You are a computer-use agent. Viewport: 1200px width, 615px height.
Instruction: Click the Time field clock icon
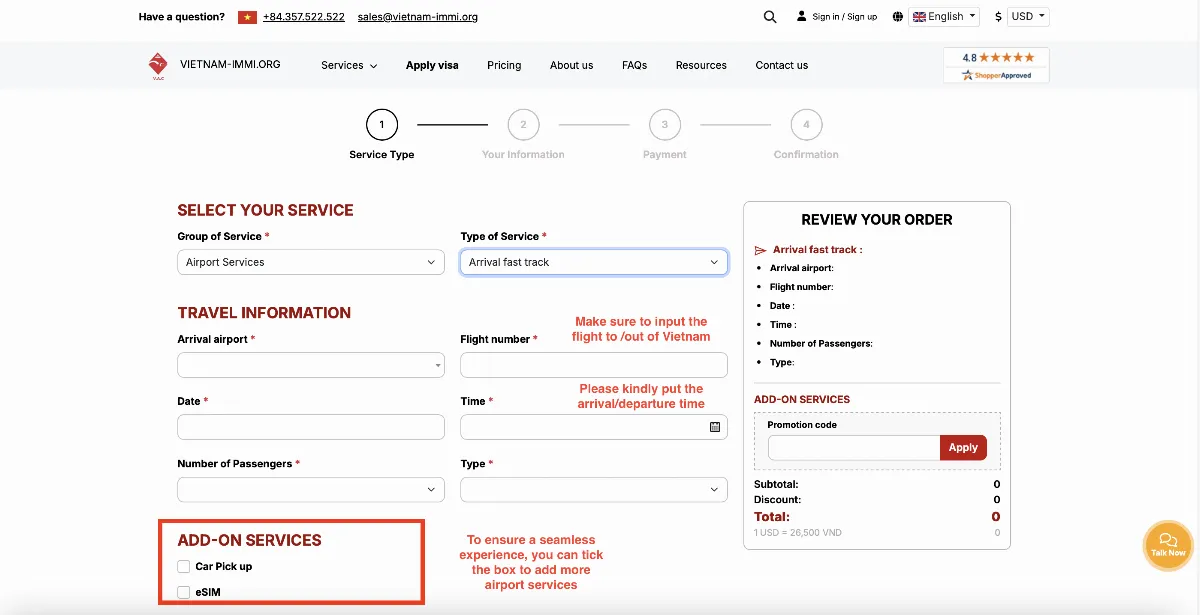(715, 427)
